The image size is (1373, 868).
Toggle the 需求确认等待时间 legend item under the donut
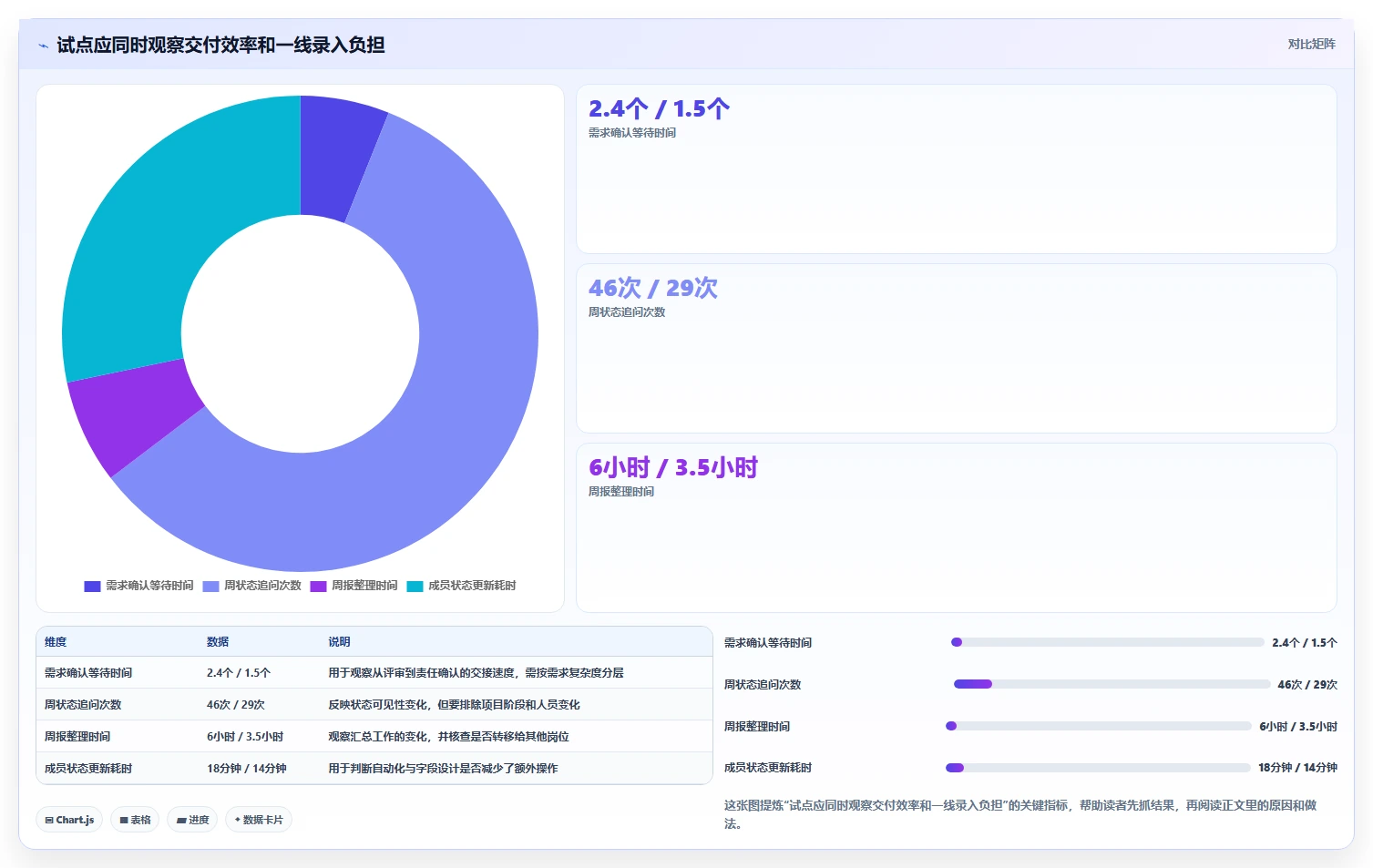(x=138, y=586)
